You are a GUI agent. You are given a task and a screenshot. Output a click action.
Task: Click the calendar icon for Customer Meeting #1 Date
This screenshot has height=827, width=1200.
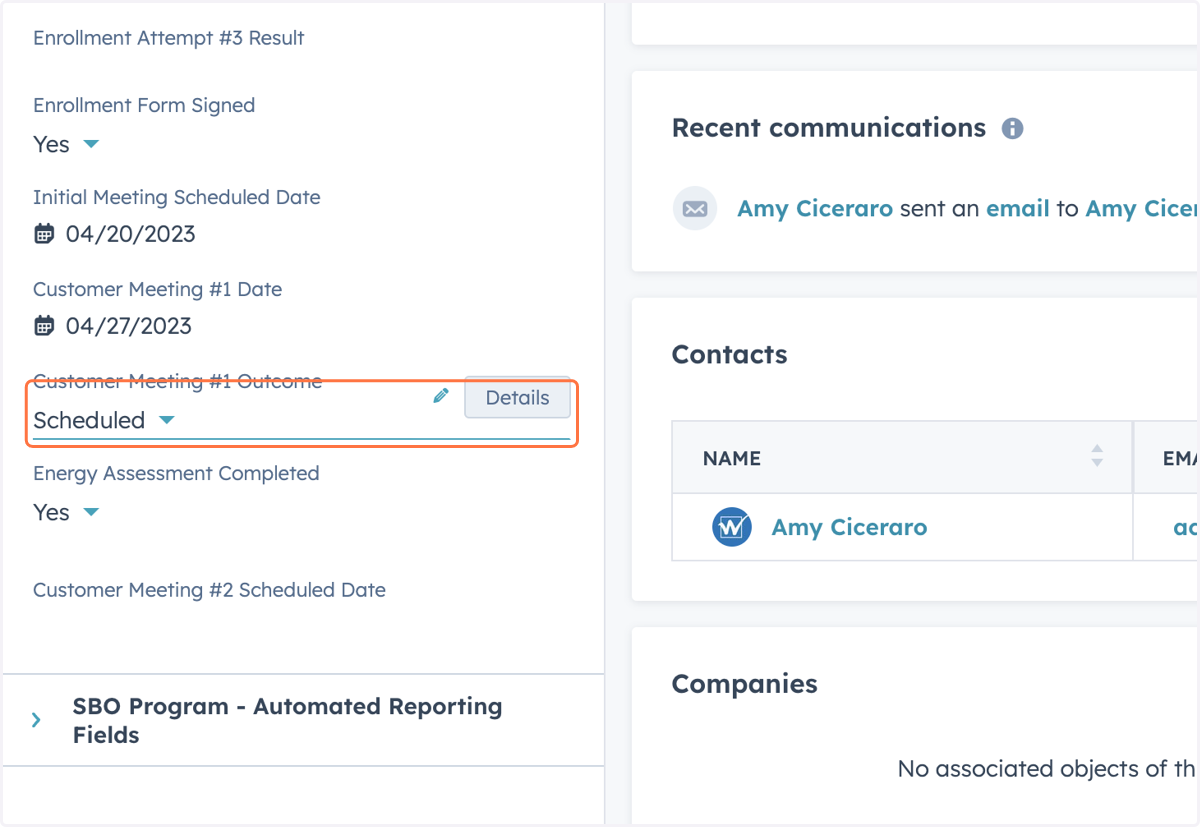[44, 326]
